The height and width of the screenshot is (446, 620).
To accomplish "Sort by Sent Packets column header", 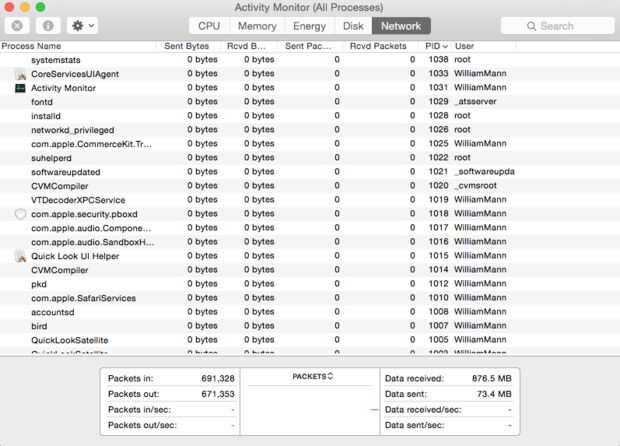I will tap(308, 46).
